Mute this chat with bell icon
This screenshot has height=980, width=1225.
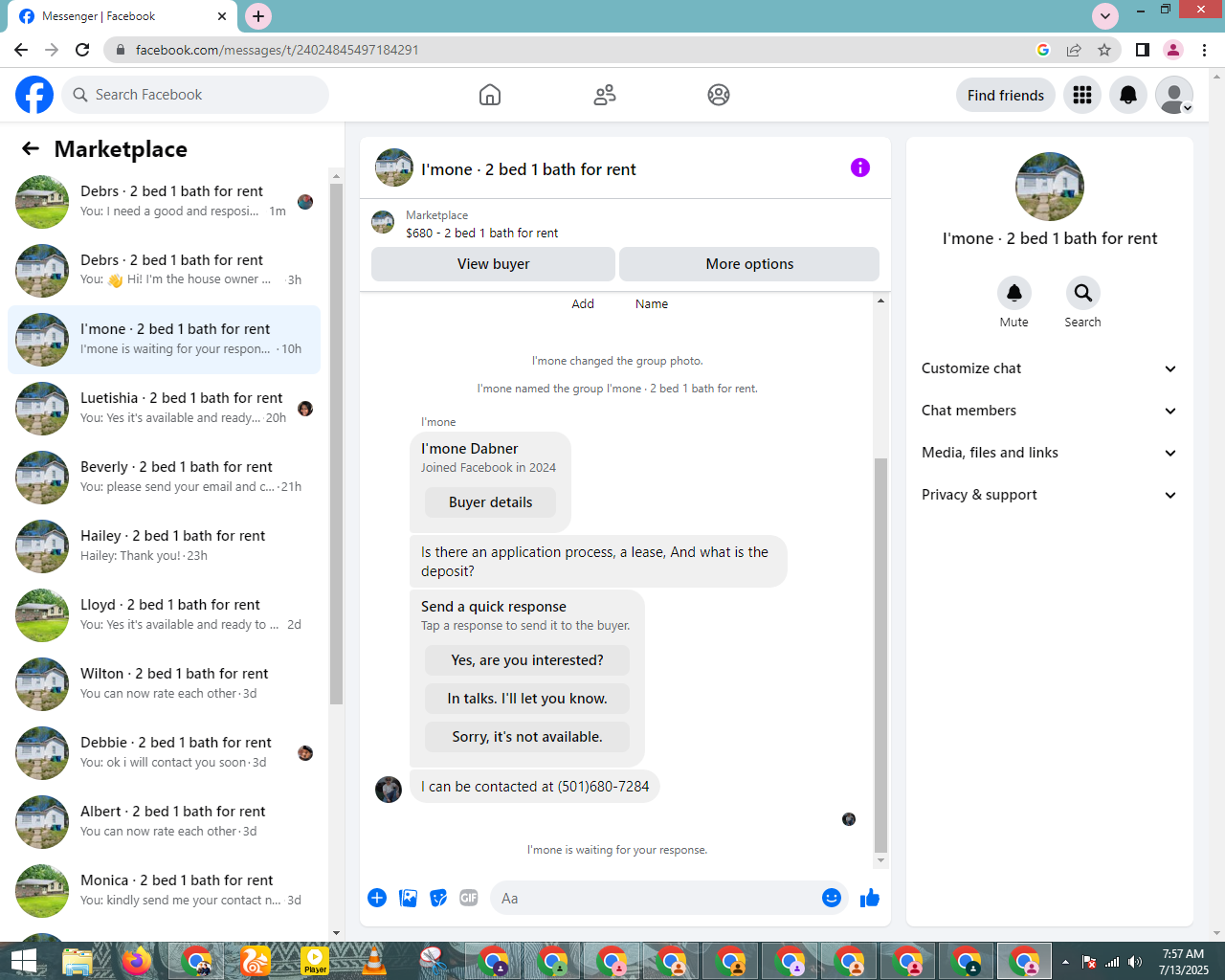tap(1014, 293)
